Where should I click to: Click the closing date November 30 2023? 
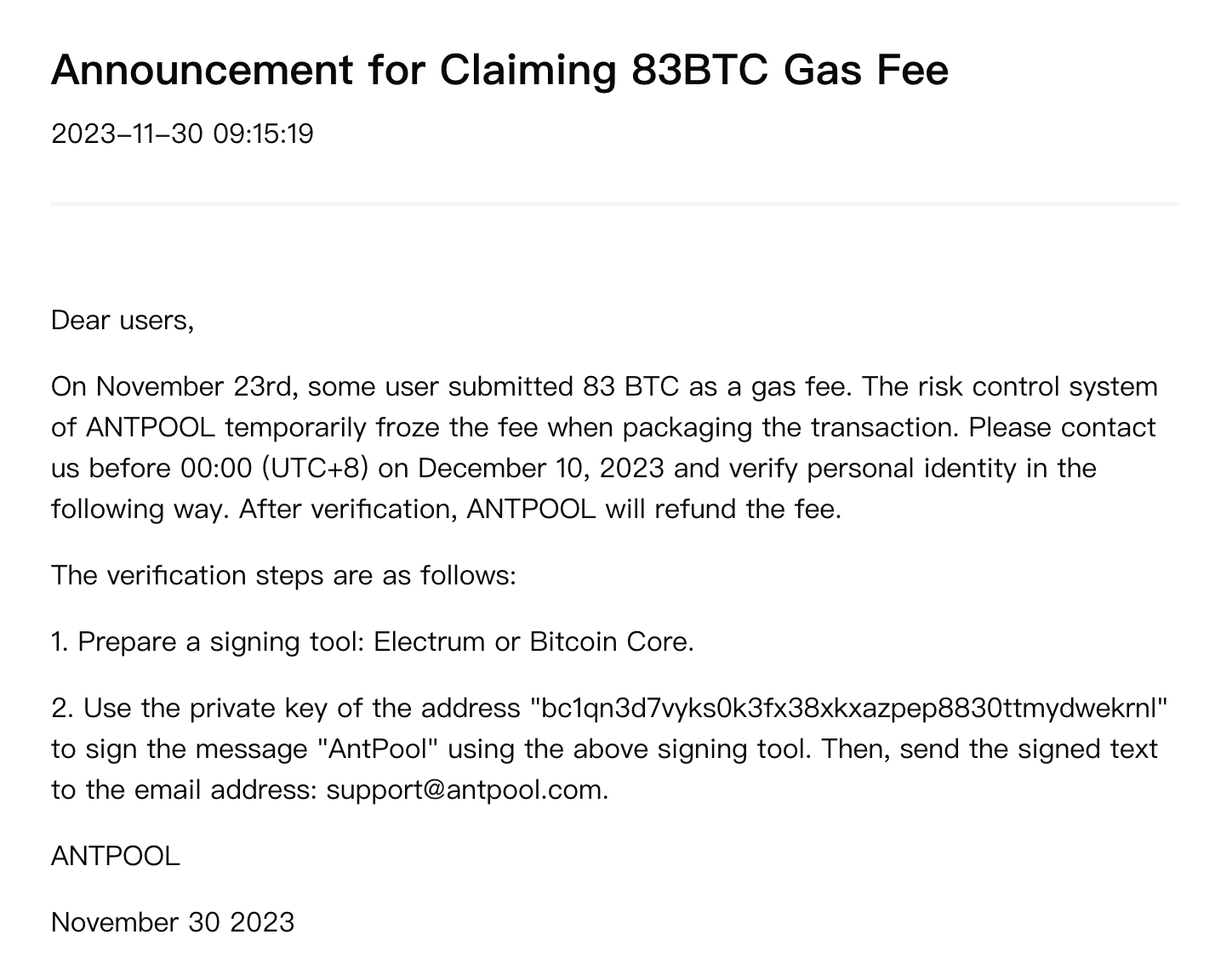(173, 922)
